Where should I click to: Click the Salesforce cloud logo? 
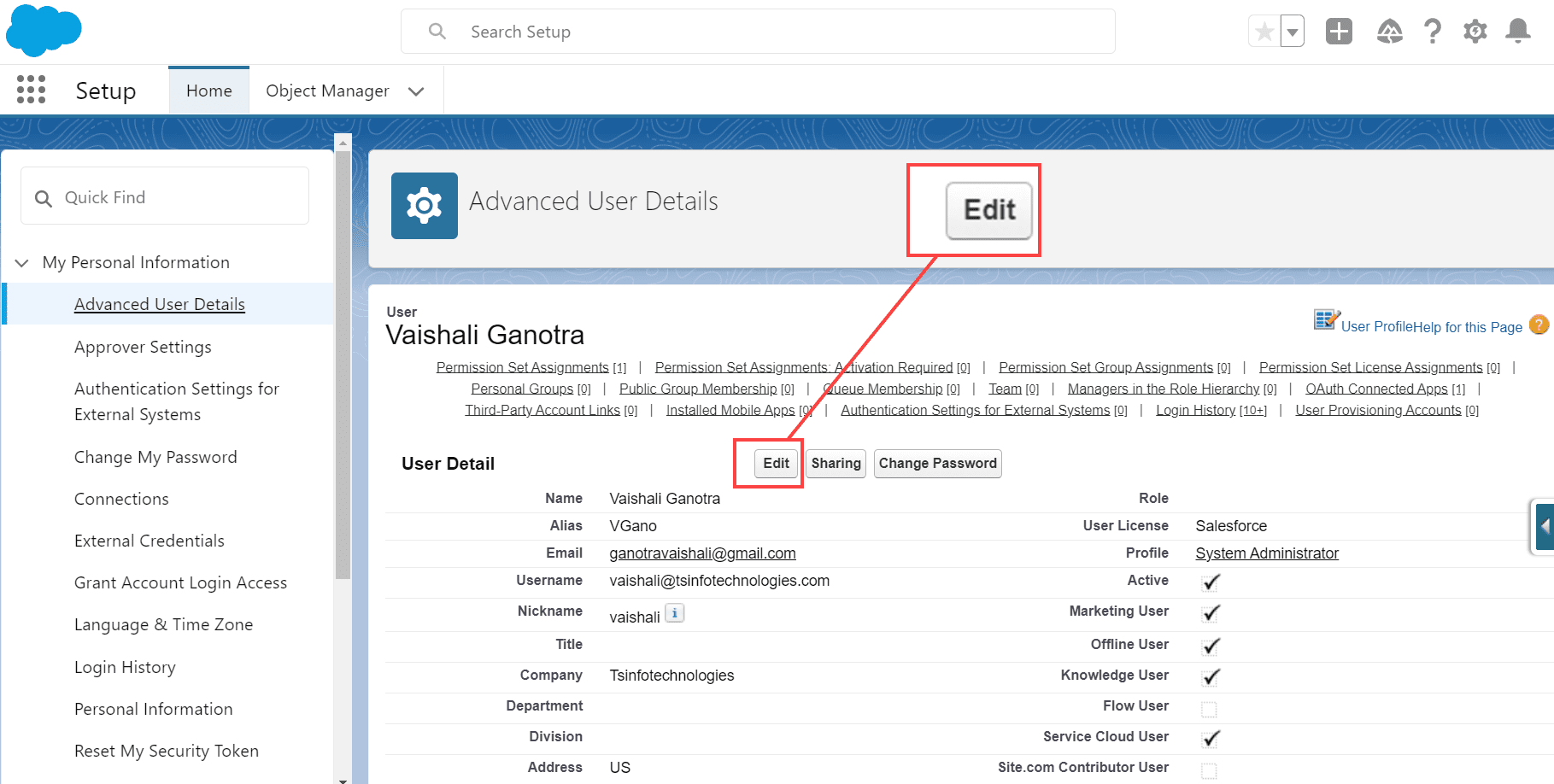(x=44, y=31)
